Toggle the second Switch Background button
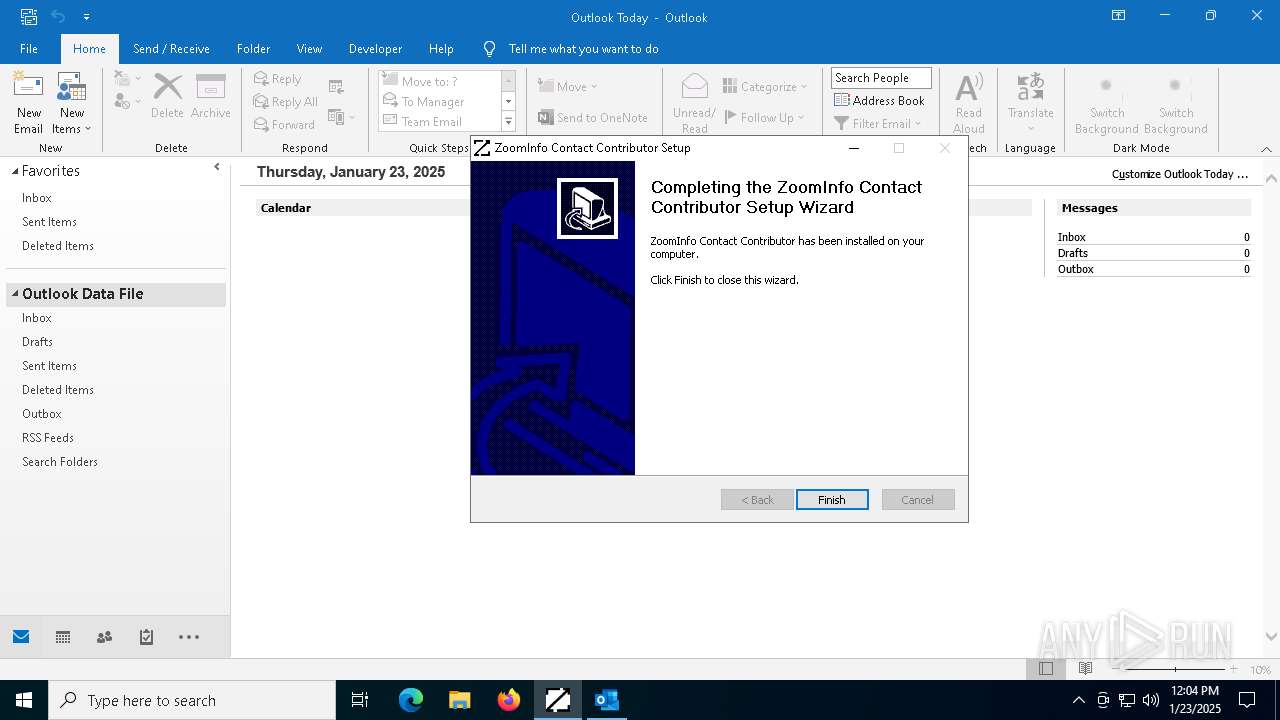This screenshot has width=1280, height=720. point(1175,103)
